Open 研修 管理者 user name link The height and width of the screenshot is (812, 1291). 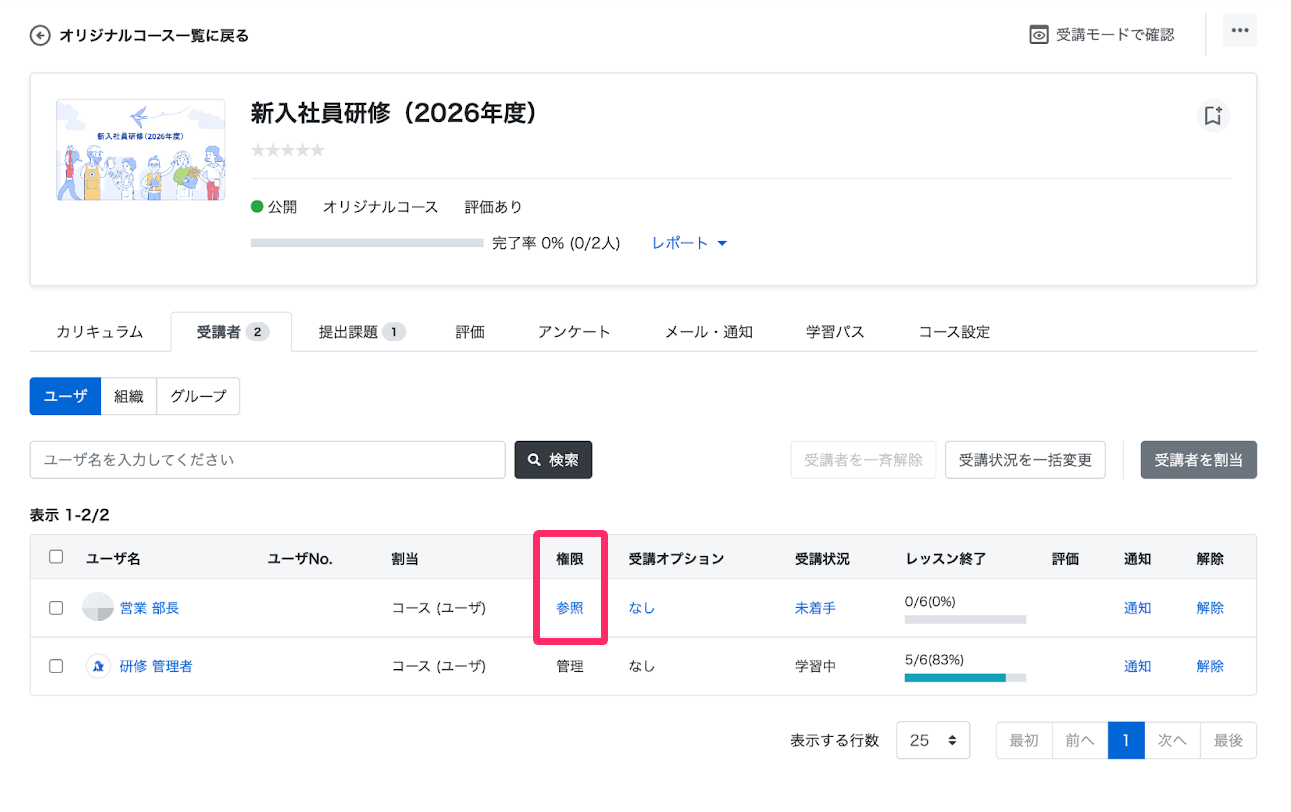[156, 666]
